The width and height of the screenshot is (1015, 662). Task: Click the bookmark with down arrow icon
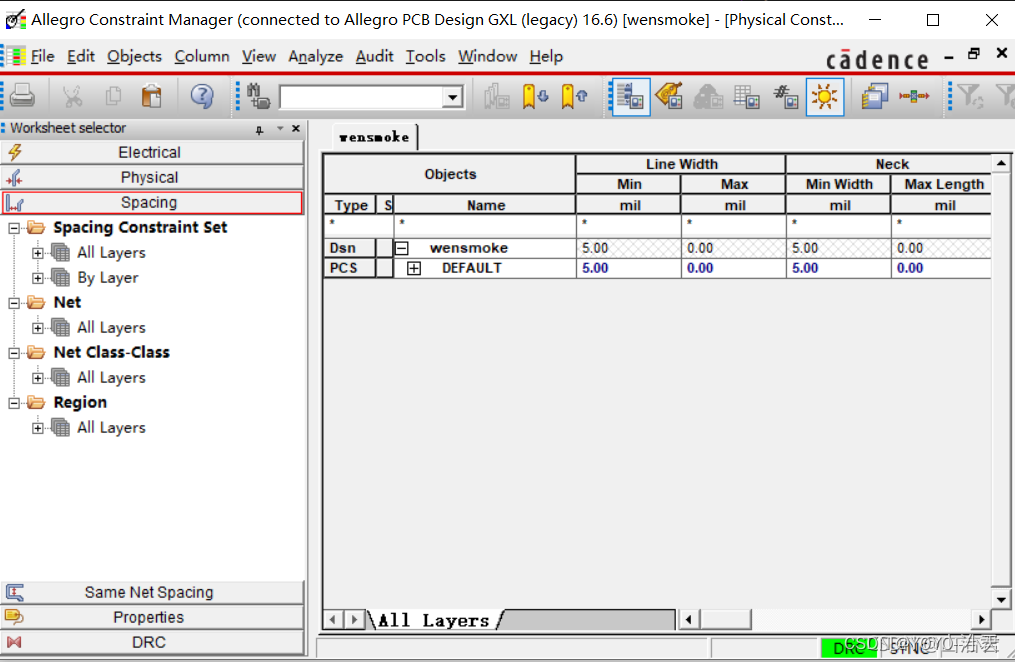[x=535, y=97]
